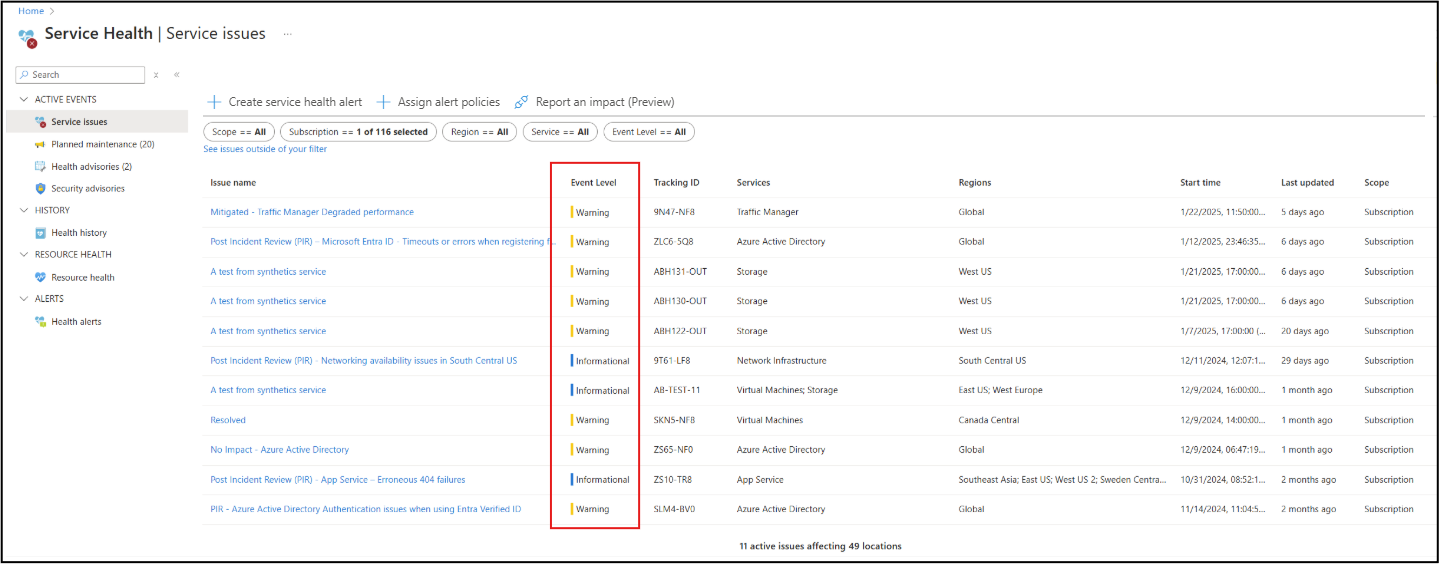
Task: Collapse the HISTORY section
Action: click(x=24, y=210)
